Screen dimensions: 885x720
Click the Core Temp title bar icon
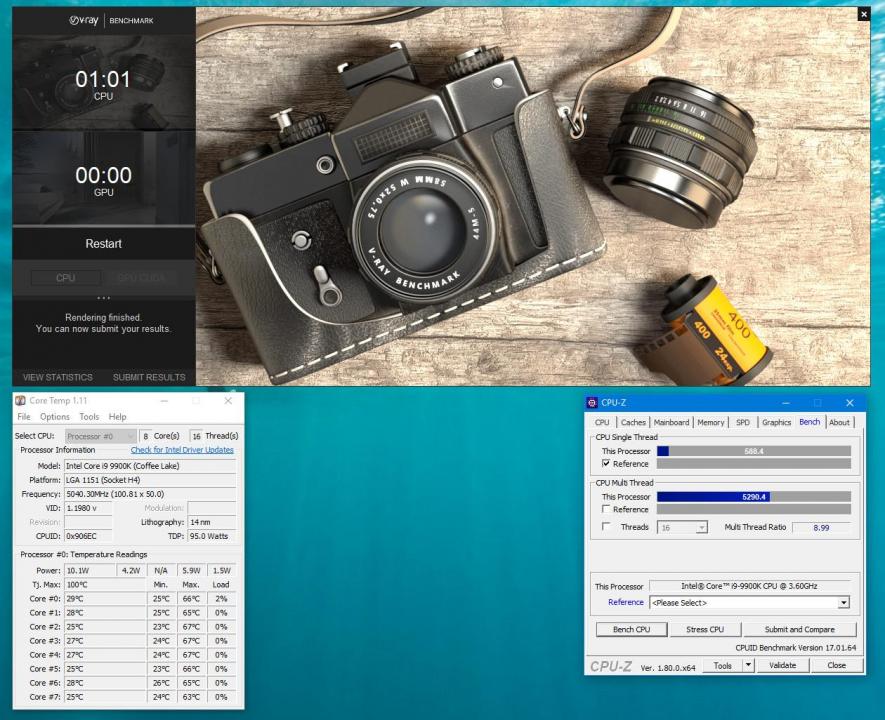point(22,399)
